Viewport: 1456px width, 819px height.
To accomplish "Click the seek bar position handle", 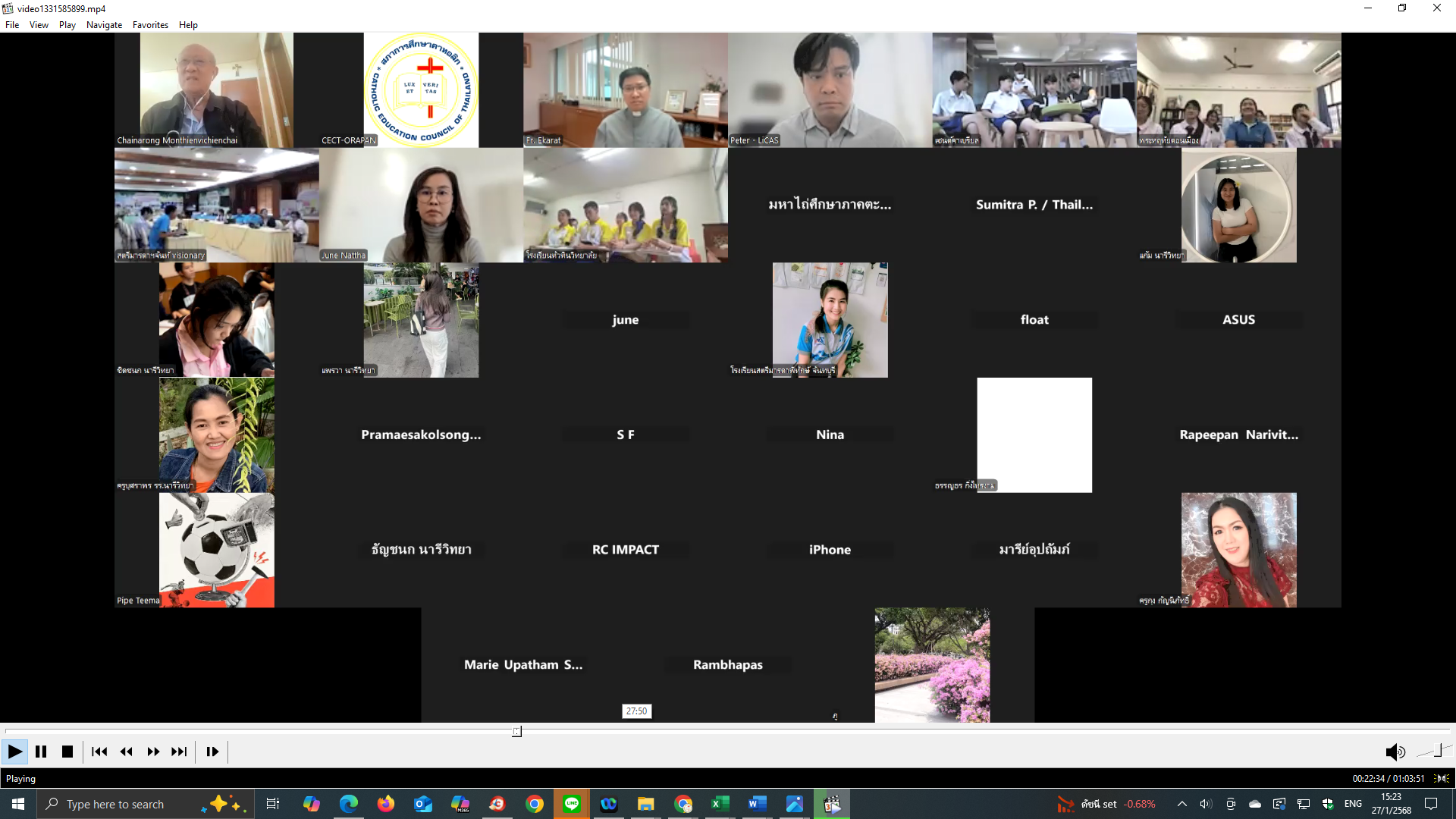I will pyautogui.click(x=516, y=731).
